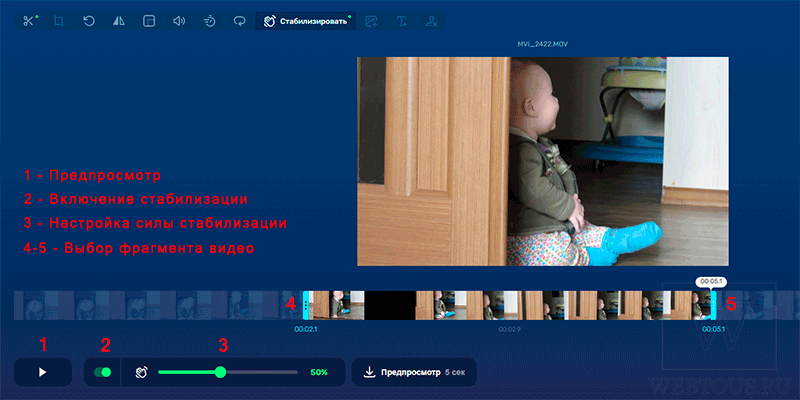Image resolution: width=800 pixels, height=400 pixels.
Task: Click the 00:02.9 timeline label
Action: (509, 330)
